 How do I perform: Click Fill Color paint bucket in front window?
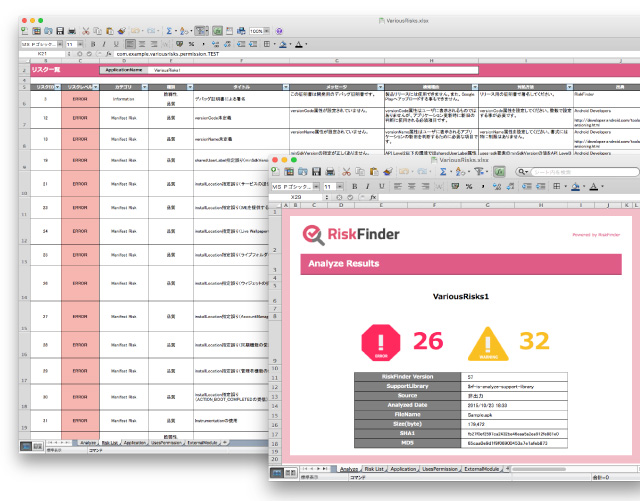pyautogui.click(x=576, y=186)
